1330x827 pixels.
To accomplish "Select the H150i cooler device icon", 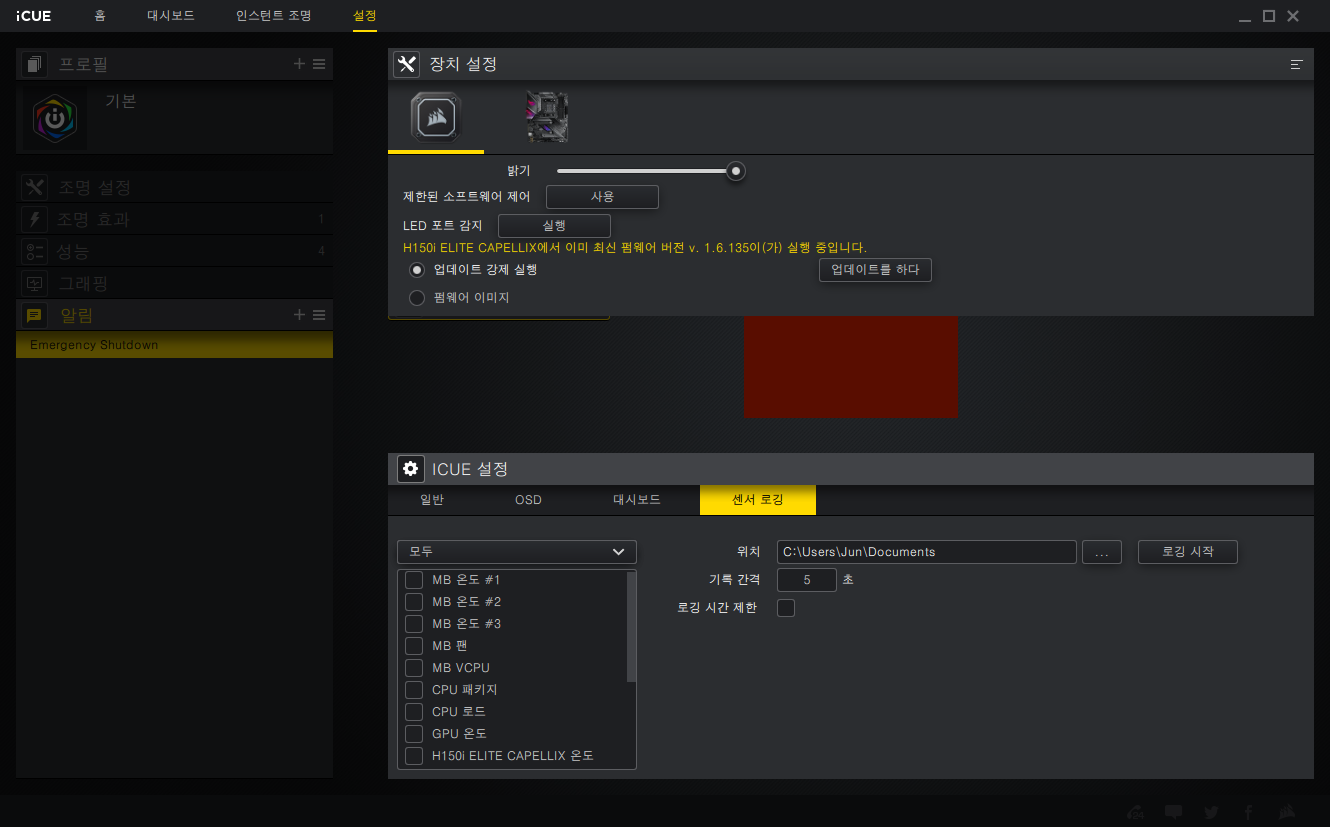I will click(436, 118).
